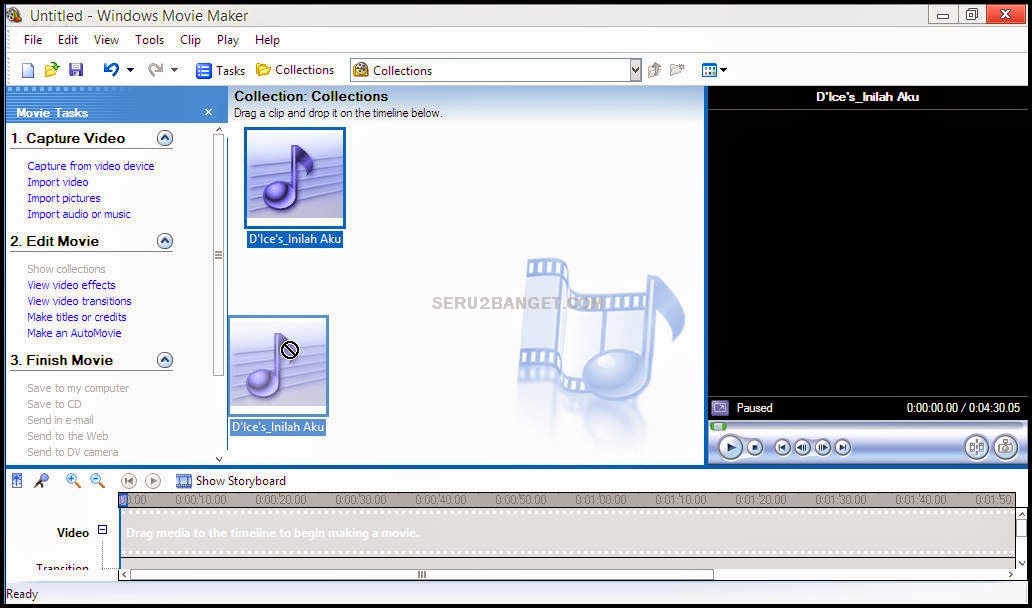Click the task pane scroll up arrow
The width and height of the screenshot is (1032, 608).
pos(219,130)
